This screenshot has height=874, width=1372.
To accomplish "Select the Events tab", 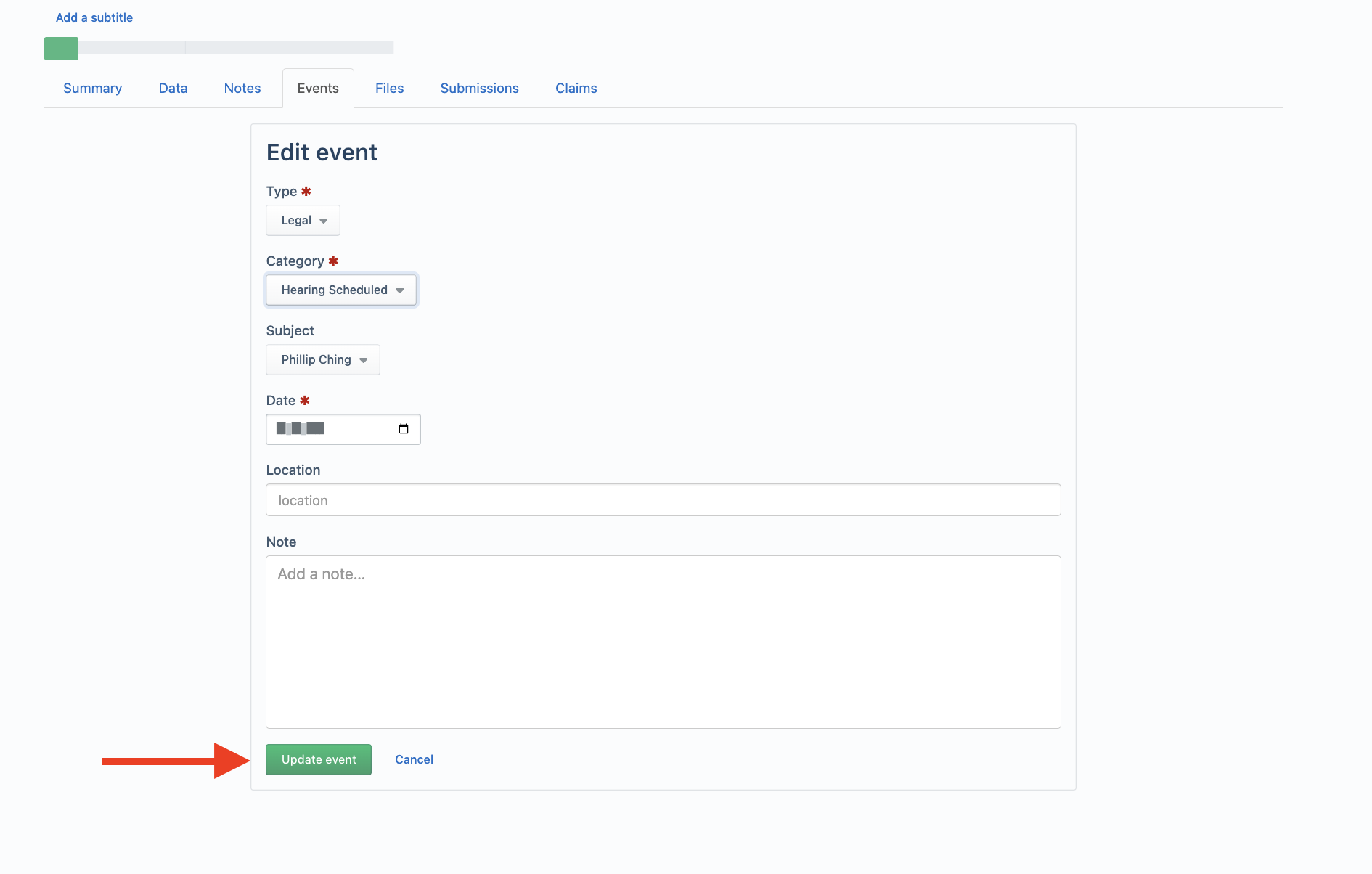I will 318,89.
